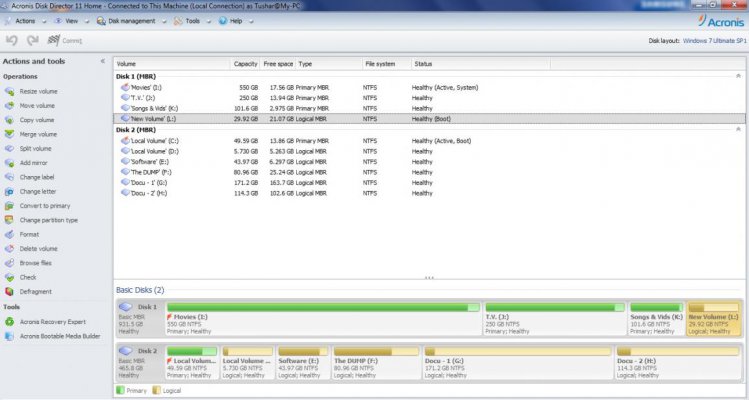749x400 pixels.
Task: Select the 'Software' (E:) row
Action: (429, 162)
